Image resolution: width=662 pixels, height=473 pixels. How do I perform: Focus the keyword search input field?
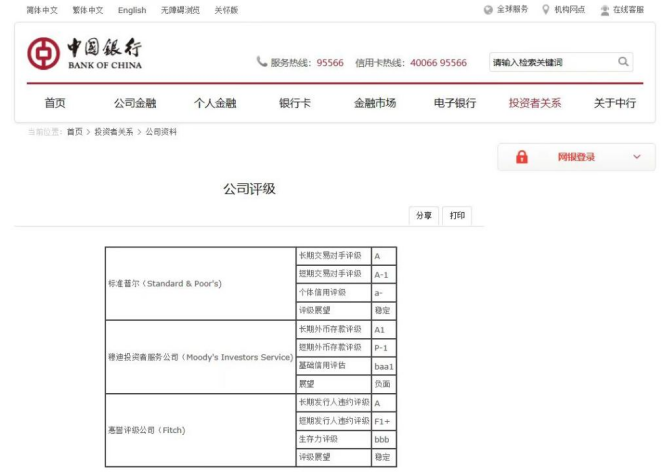click(550, 62)
